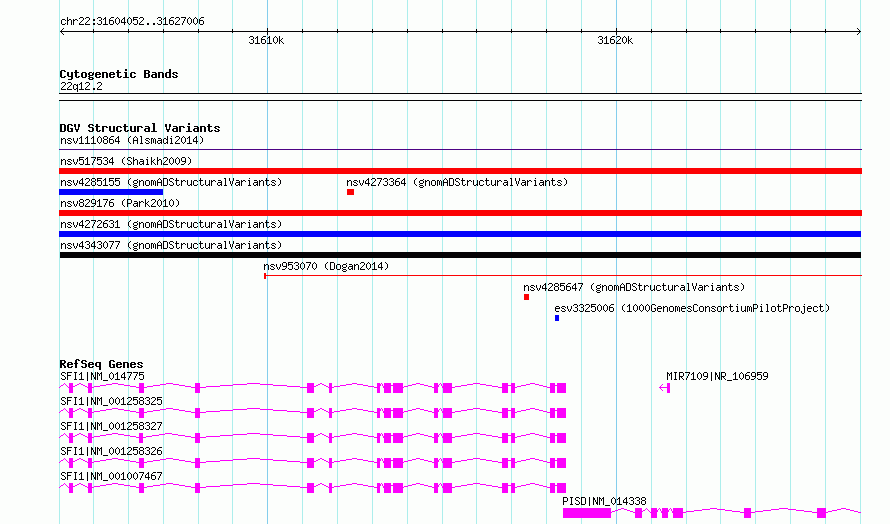Open variant nsv1110864 (Alsmadi2014) label
This screenshot has width=890, height=524.
(132, 140)
